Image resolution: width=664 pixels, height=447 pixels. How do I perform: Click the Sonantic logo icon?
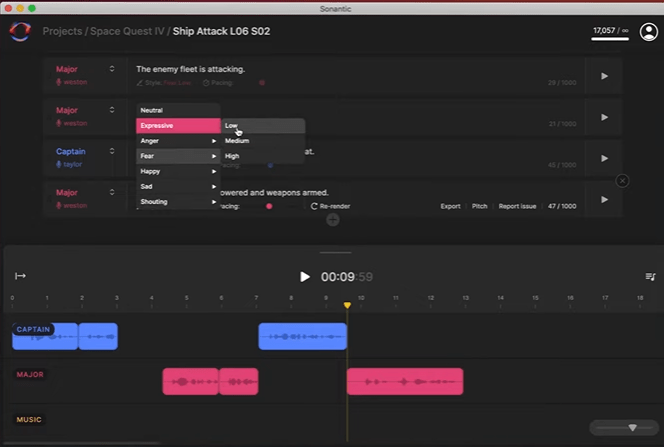19,32
